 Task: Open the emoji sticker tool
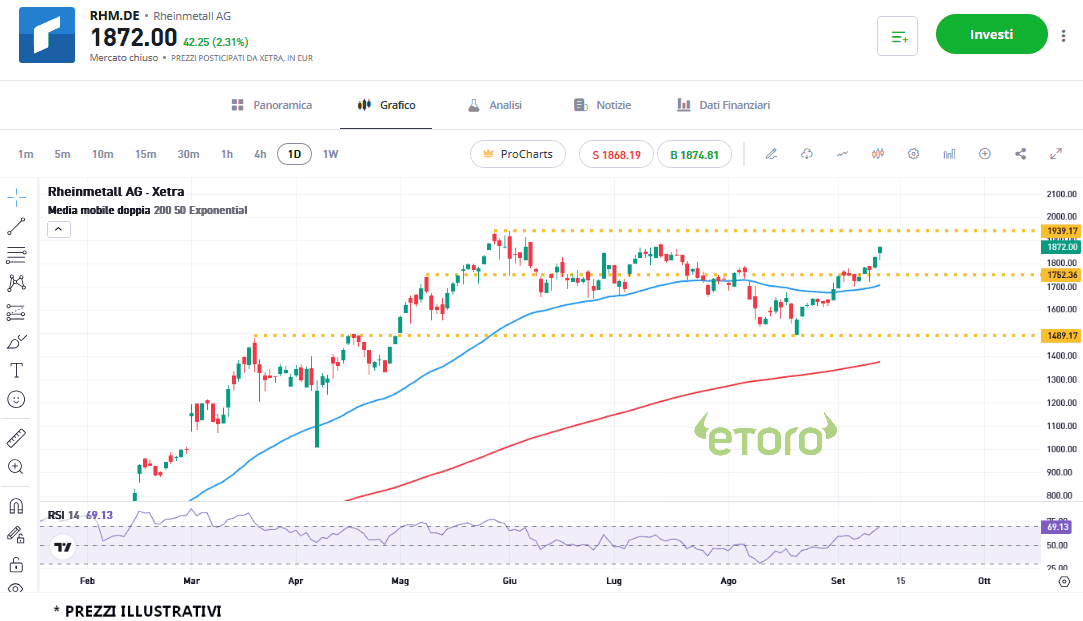(16, 399)
